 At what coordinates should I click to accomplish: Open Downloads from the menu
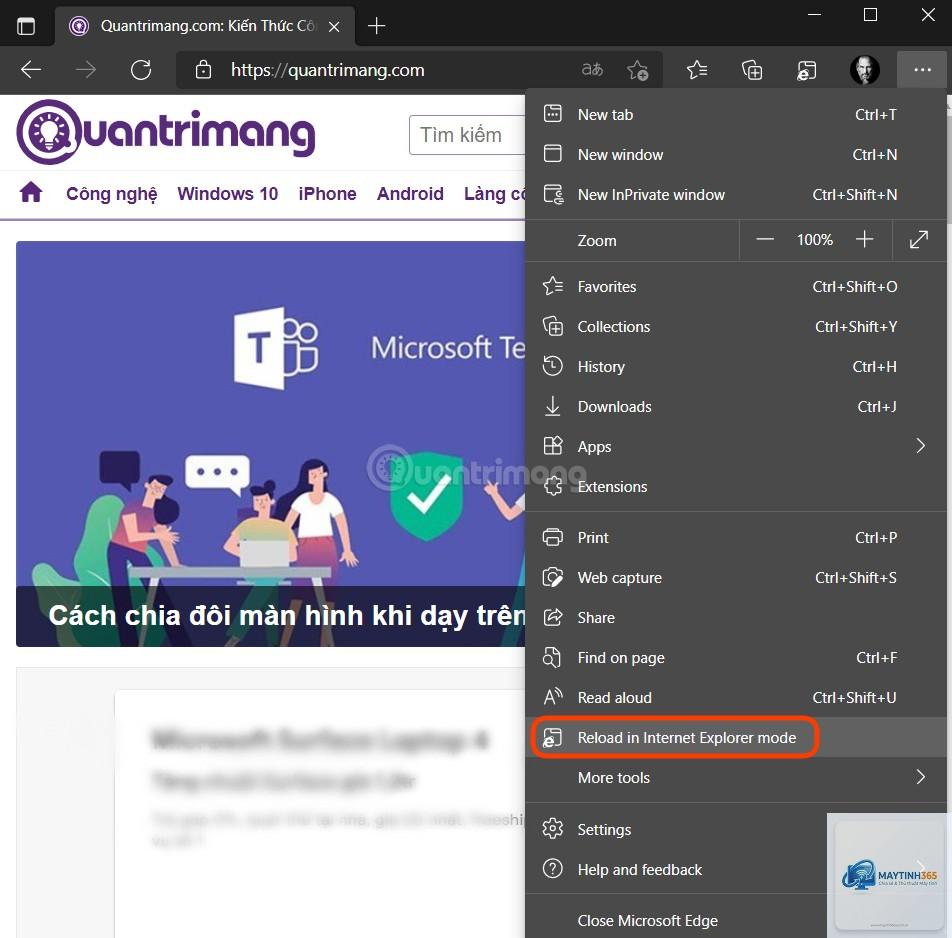(735, 407)
